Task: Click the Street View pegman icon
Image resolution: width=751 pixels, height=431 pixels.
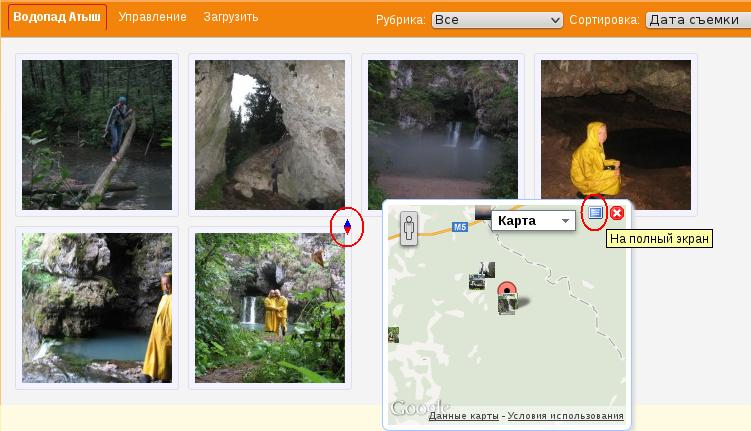Action: (408, 227)
